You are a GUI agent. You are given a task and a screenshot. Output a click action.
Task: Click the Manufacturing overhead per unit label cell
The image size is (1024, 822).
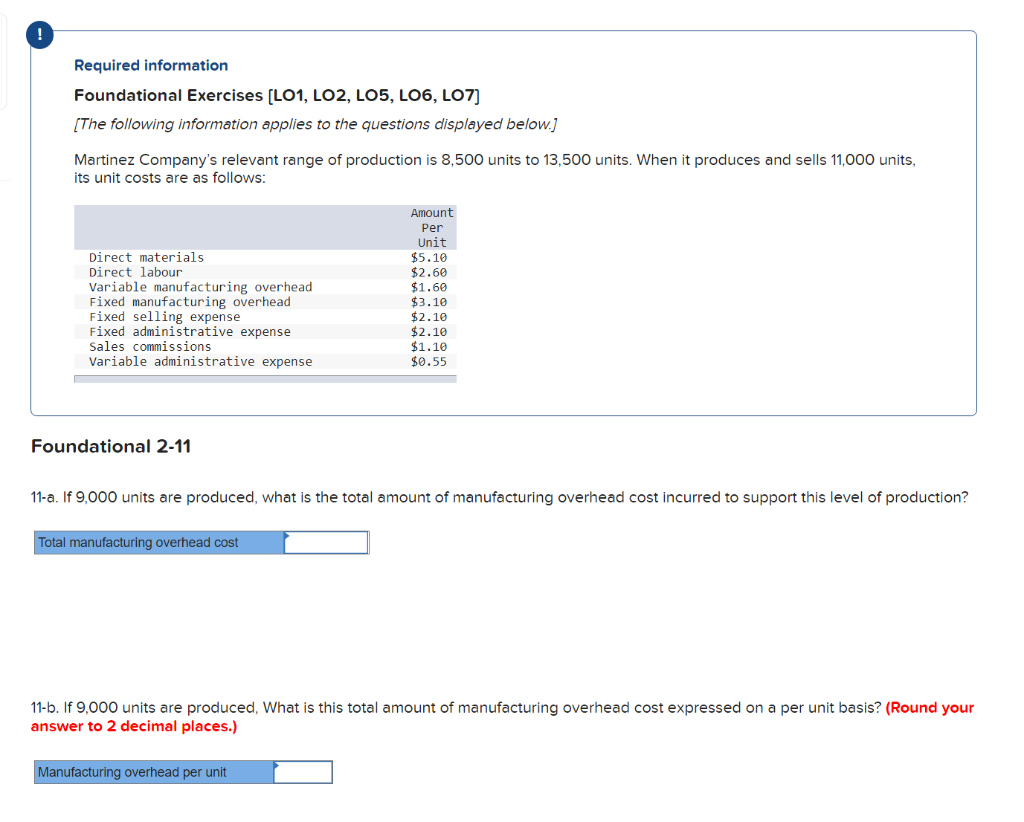tap(154, 772)
